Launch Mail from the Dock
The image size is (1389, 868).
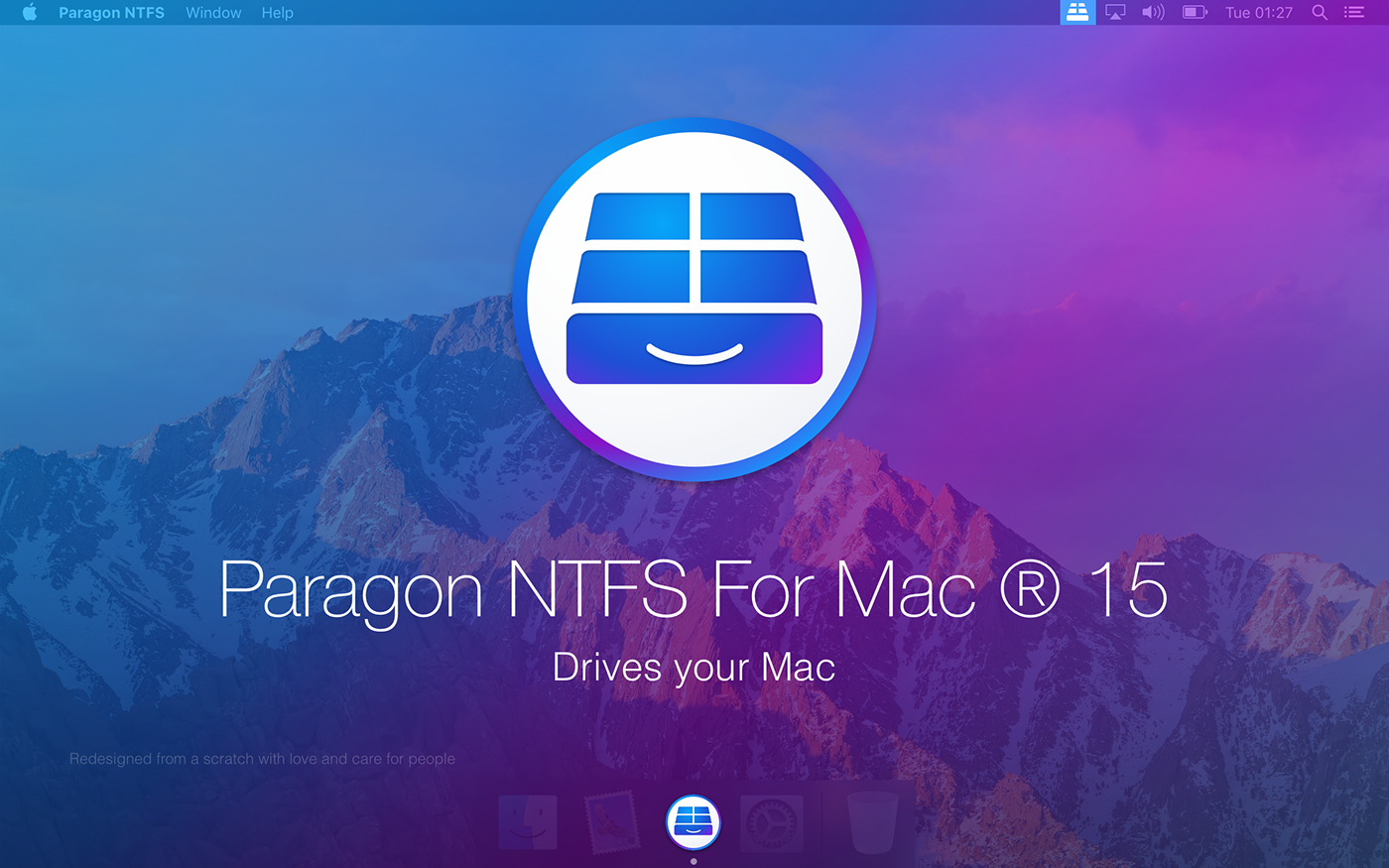pyautogui.click(x=611, y=822)
